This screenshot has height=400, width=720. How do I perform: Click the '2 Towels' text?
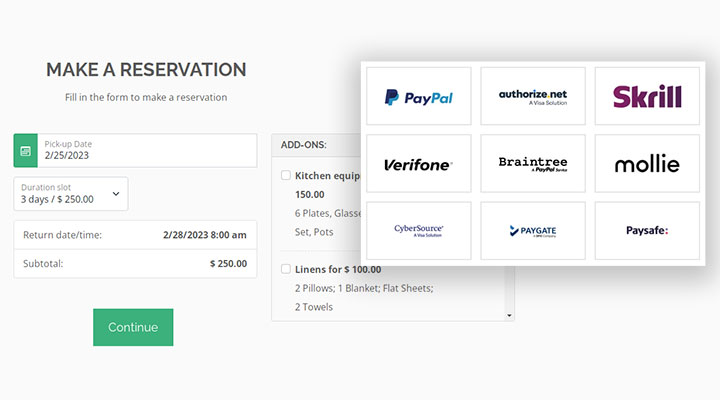point(314,307)
